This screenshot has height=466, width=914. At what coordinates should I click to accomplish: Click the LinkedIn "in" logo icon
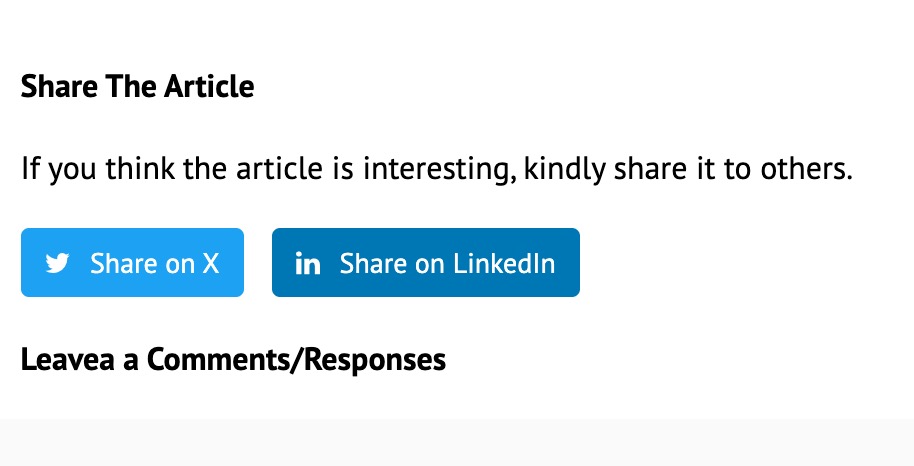click(308, 264)
